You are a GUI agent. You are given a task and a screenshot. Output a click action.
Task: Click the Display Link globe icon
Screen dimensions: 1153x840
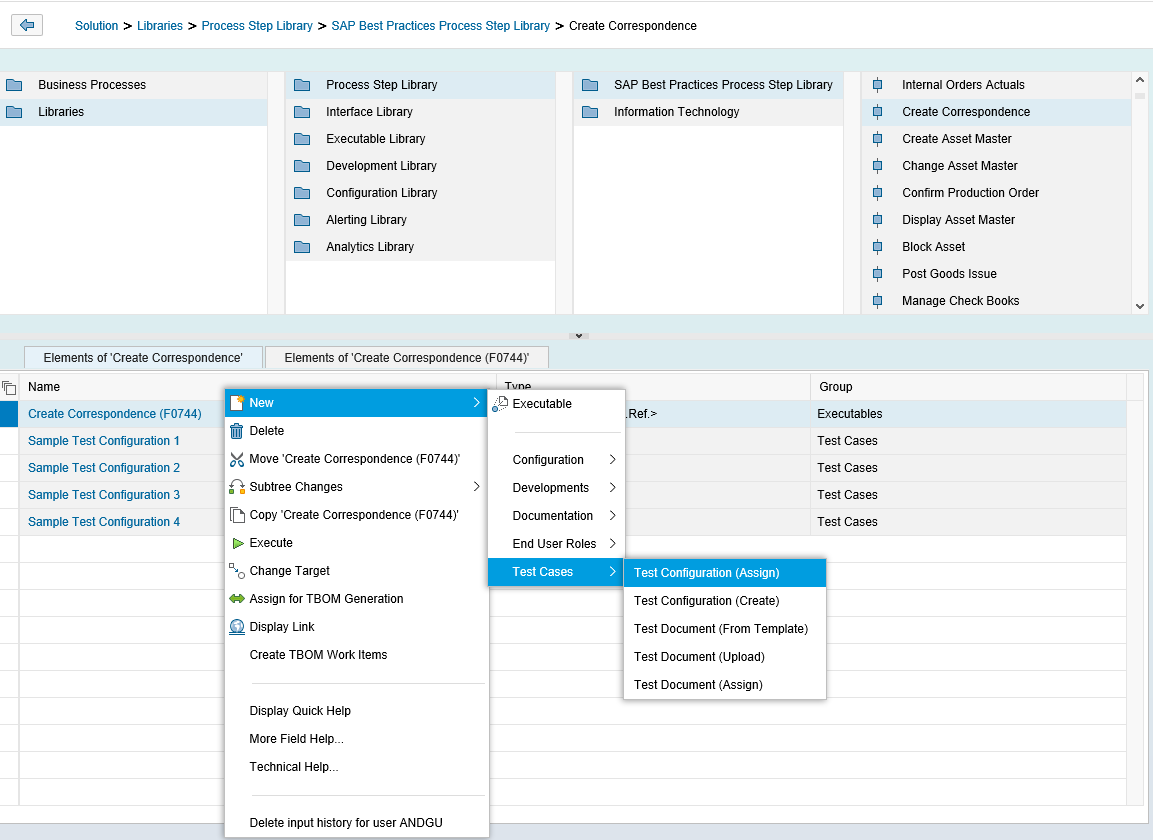coord(237,627)
